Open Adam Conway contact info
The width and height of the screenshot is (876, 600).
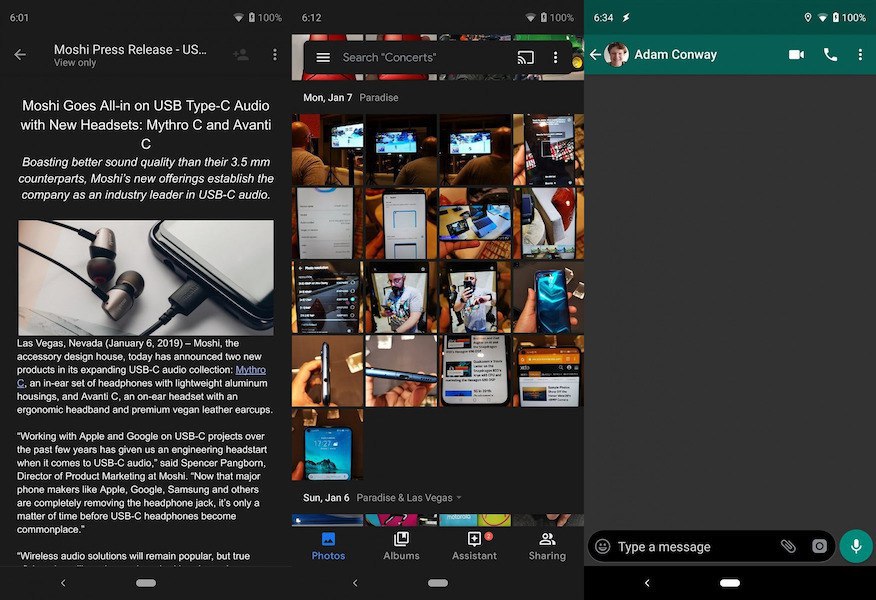pos(675,55)
